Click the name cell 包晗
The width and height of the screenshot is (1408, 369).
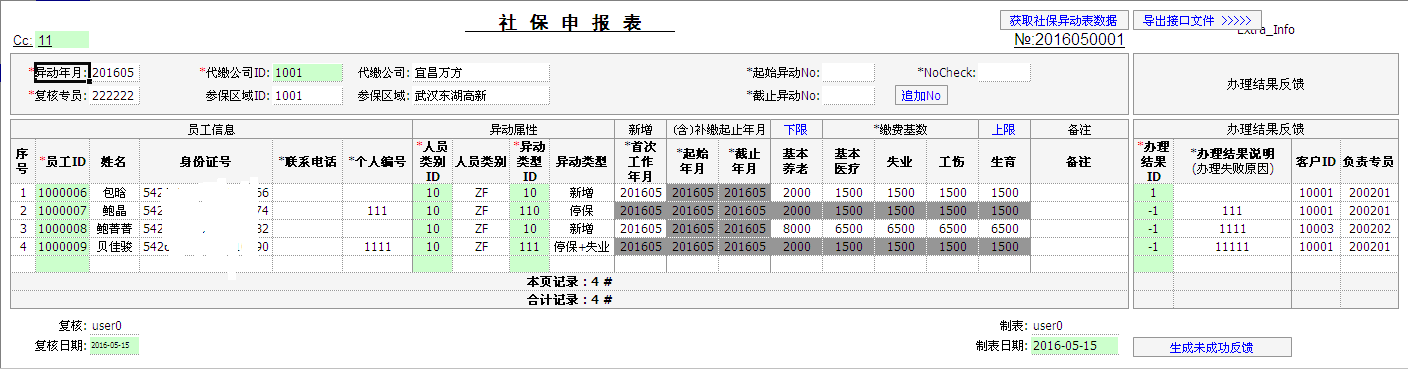115,193
